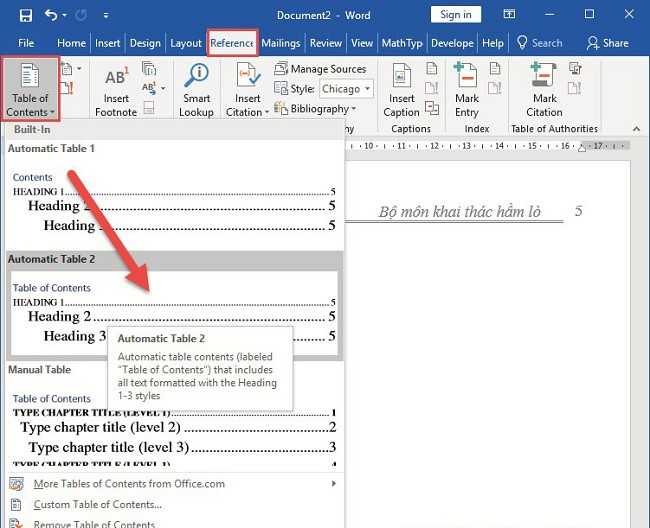
Task: Click the right indent marker on ruler
Action: click(582, 147)
